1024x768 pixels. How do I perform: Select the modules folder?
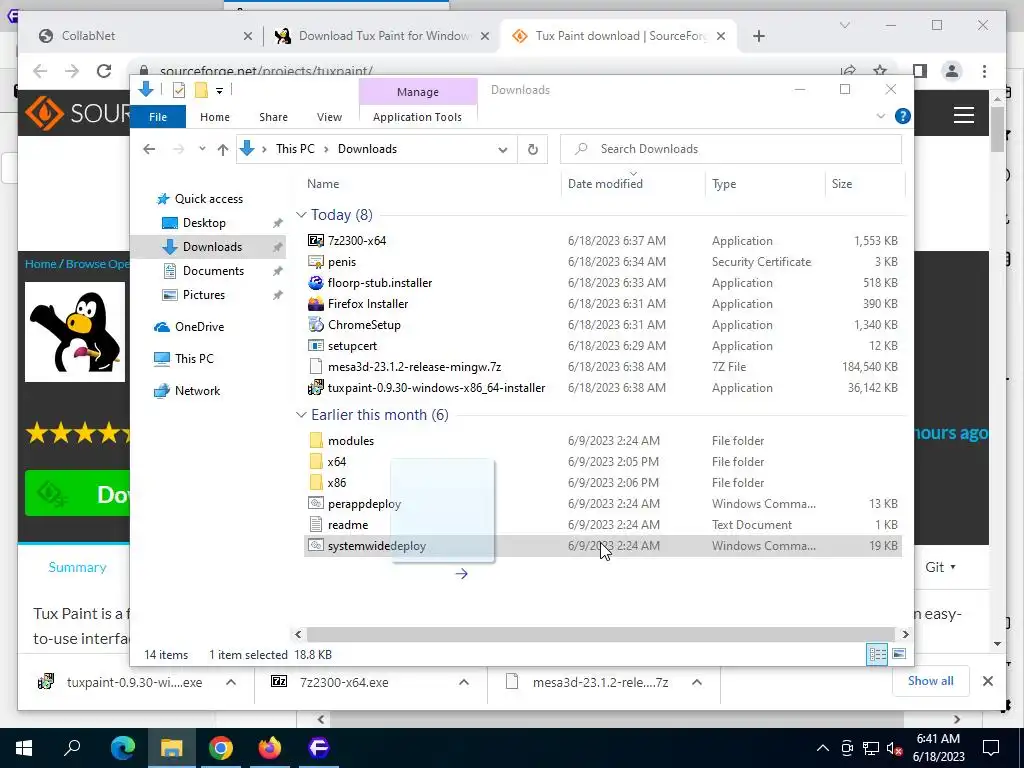[351, 441]
